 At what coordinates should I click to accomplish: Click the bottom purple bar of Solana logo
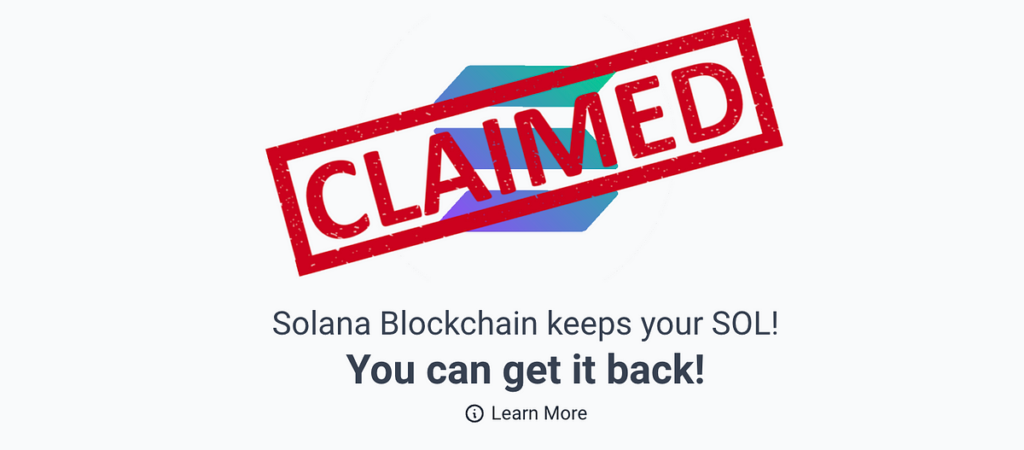pyautogui.click(x=560, y=214)
